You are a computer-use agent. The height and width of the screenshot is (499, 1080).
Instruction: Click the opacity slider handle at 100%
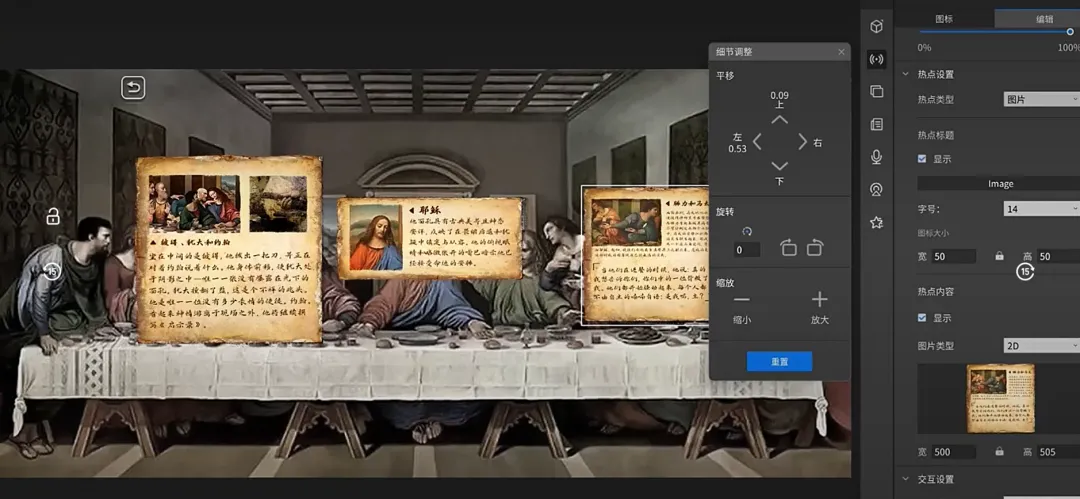(x=1070, y=31)
